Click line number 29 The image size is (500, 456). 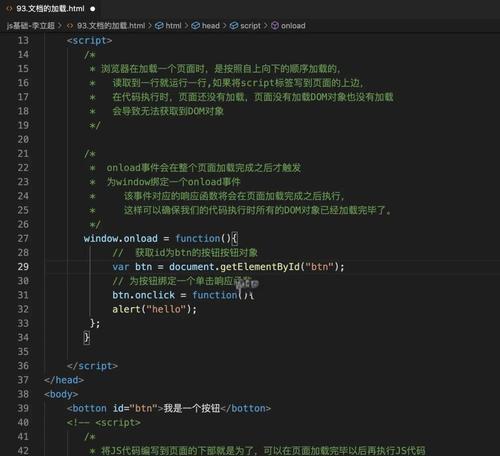(23, 267)
